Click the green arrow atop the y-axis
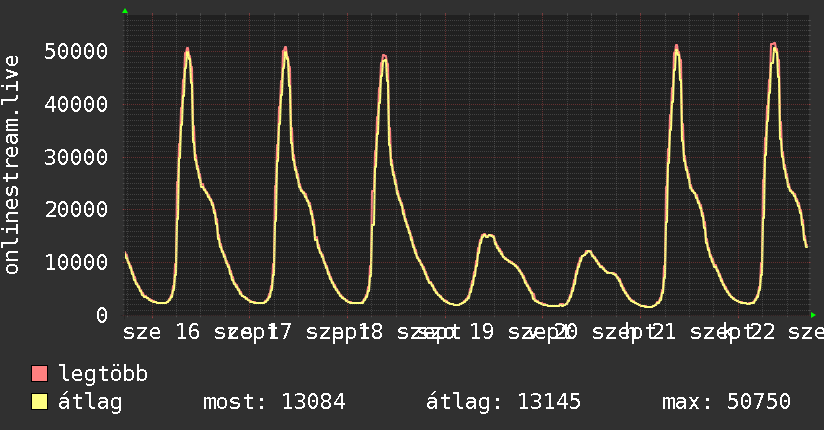824x430 pixels. pos(125,11)
